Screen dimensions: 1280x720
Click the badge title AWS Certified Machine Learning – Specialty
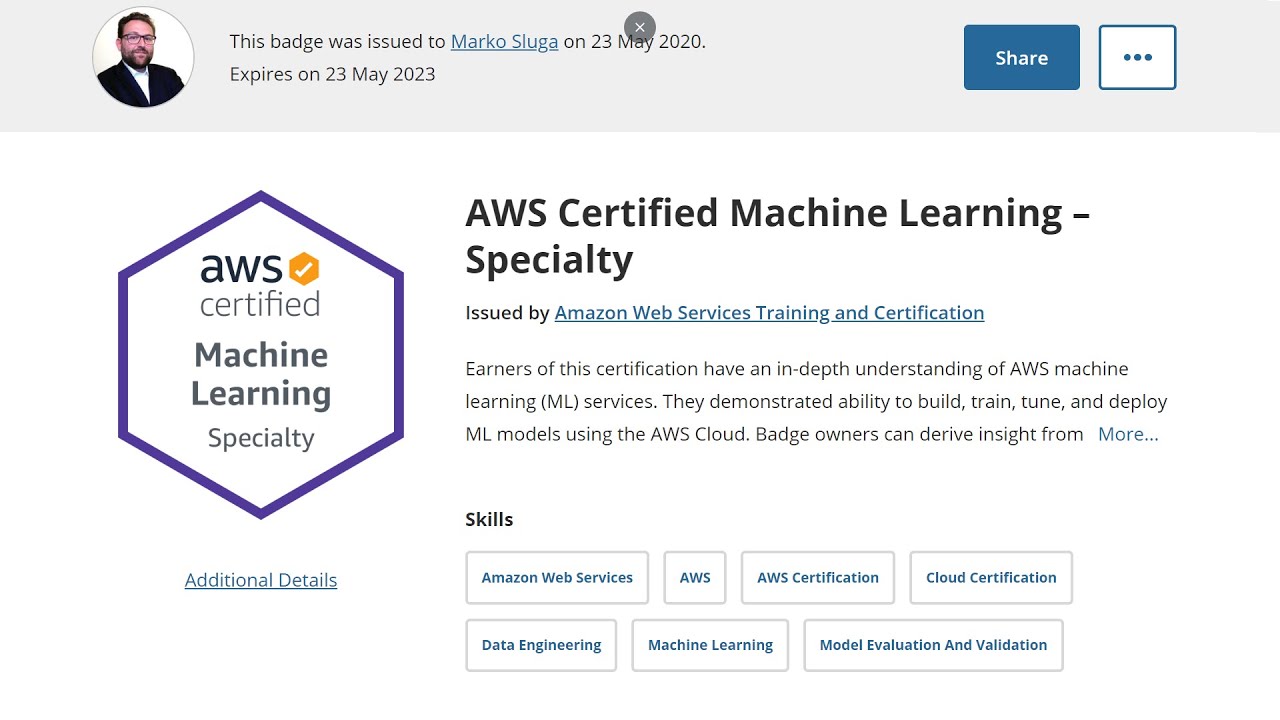click(x=778, y=236)
